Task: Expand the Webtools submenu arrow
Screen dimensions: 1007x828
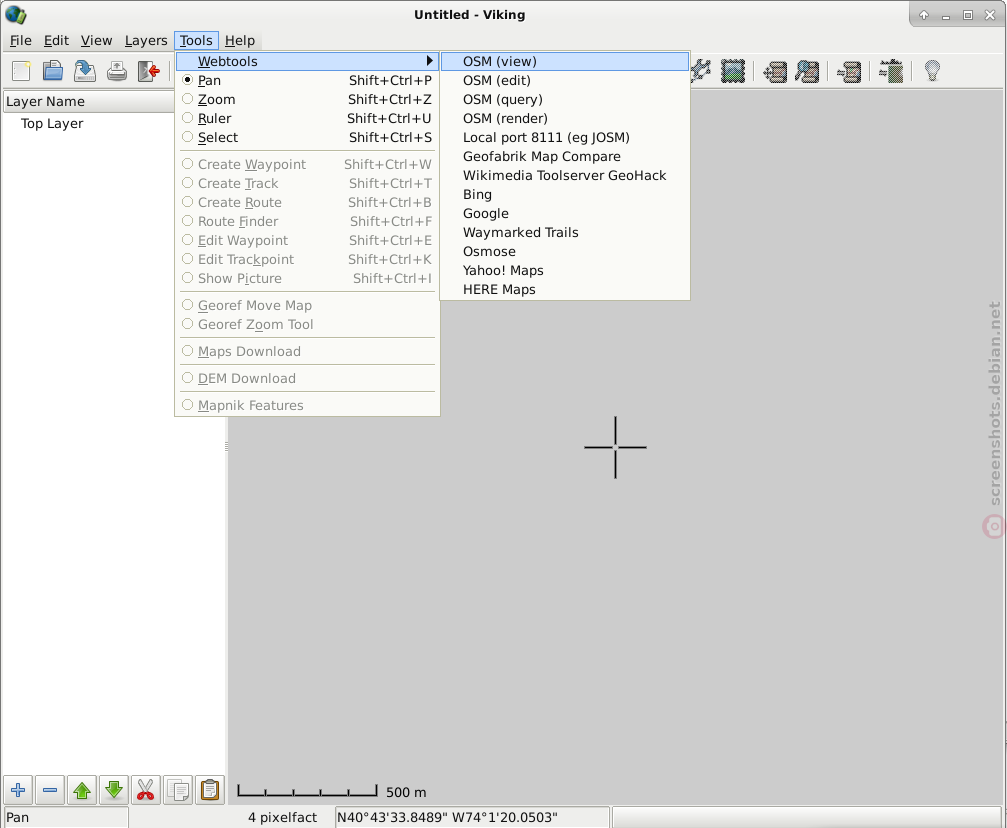Action: (x=430, y=61)
